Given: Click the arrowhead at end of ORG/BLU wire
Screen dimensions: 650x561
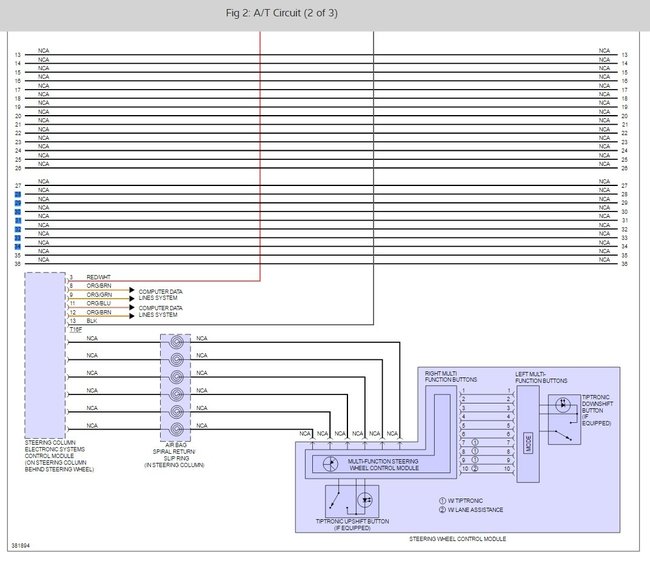Looking at the screenshot, I should (131, 307).
